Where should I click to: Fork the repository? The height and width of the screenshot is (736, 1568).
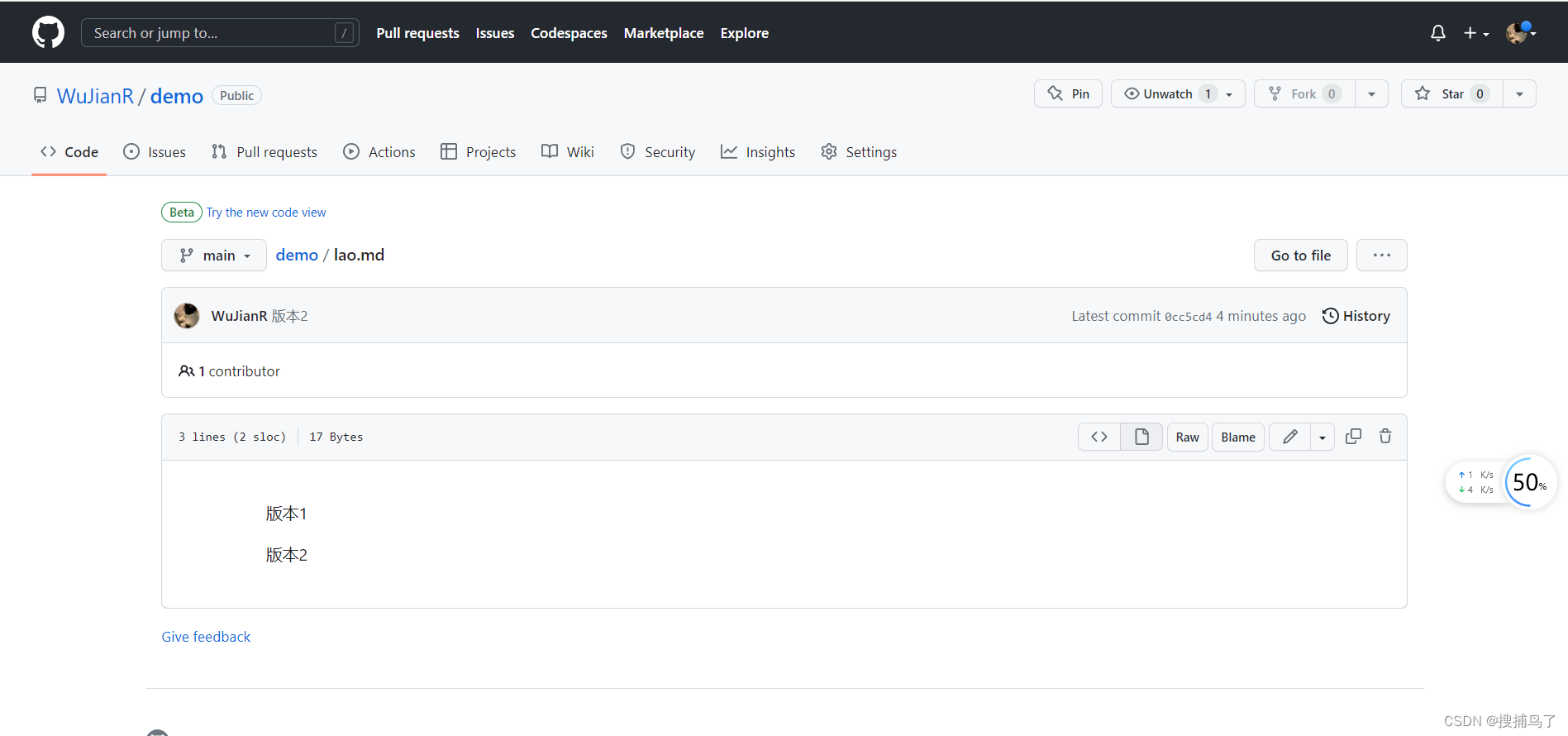1305,93
